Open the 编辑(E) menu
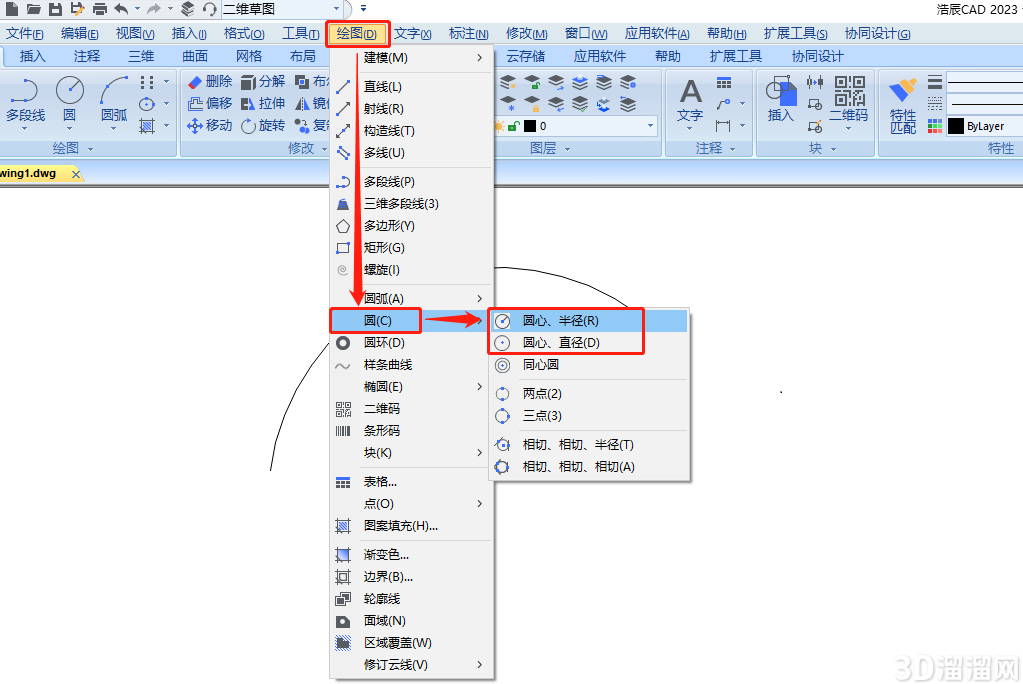1023x684 pixels. [x=80, y=33]
